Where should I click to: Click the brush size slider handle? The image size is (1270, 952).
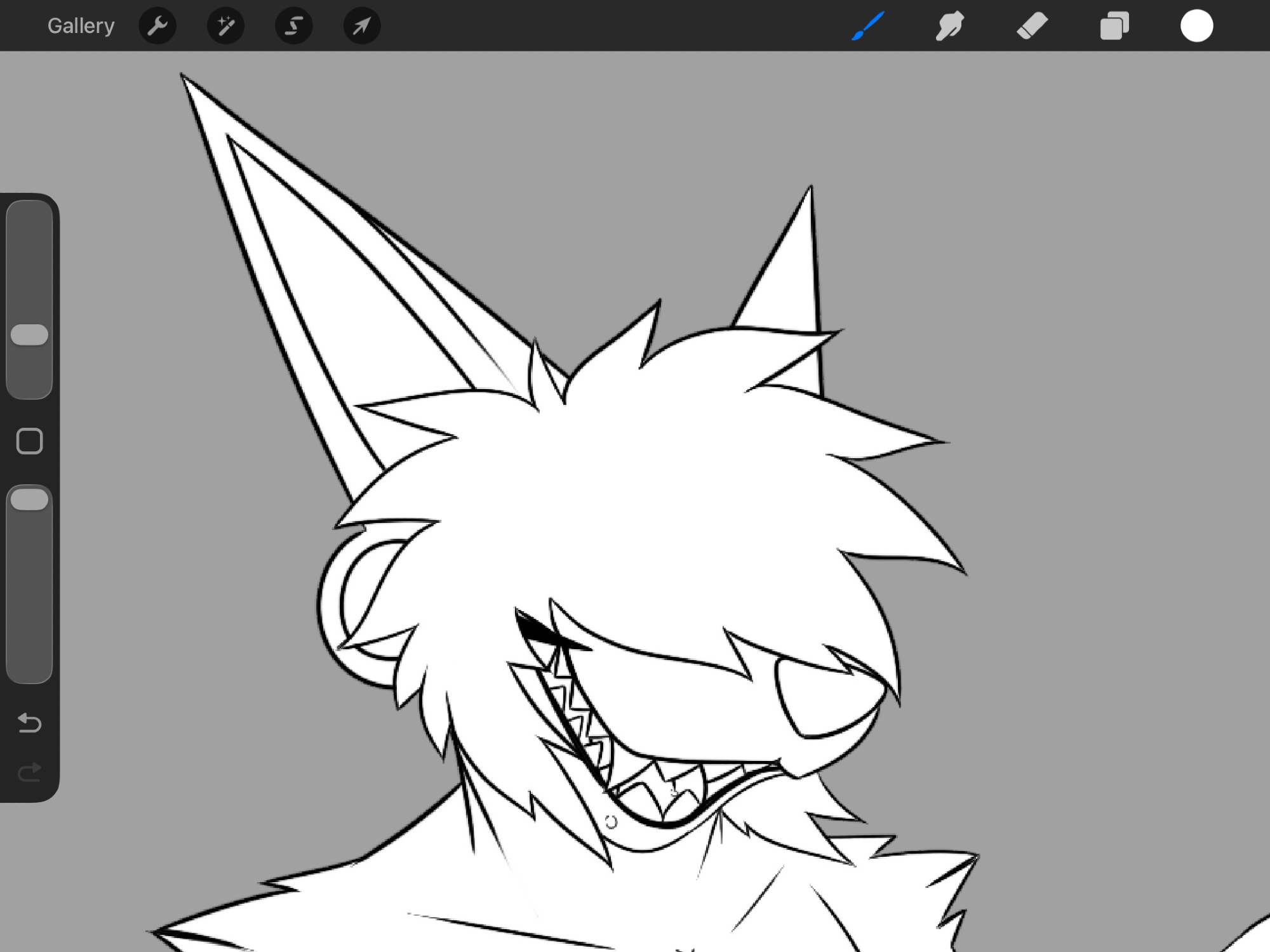29,335
